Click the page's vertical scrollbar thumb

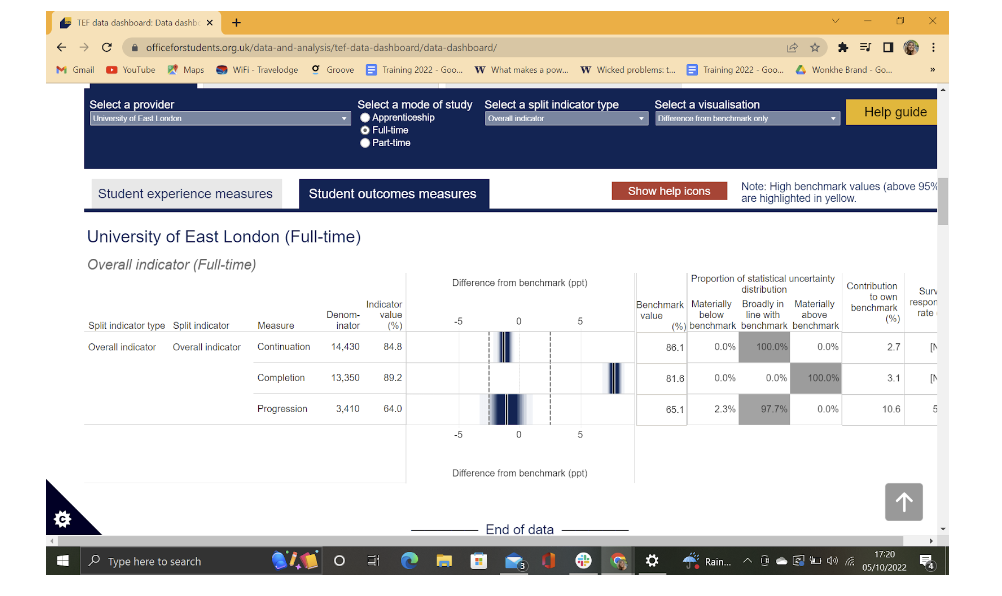(x=943, y=201)
